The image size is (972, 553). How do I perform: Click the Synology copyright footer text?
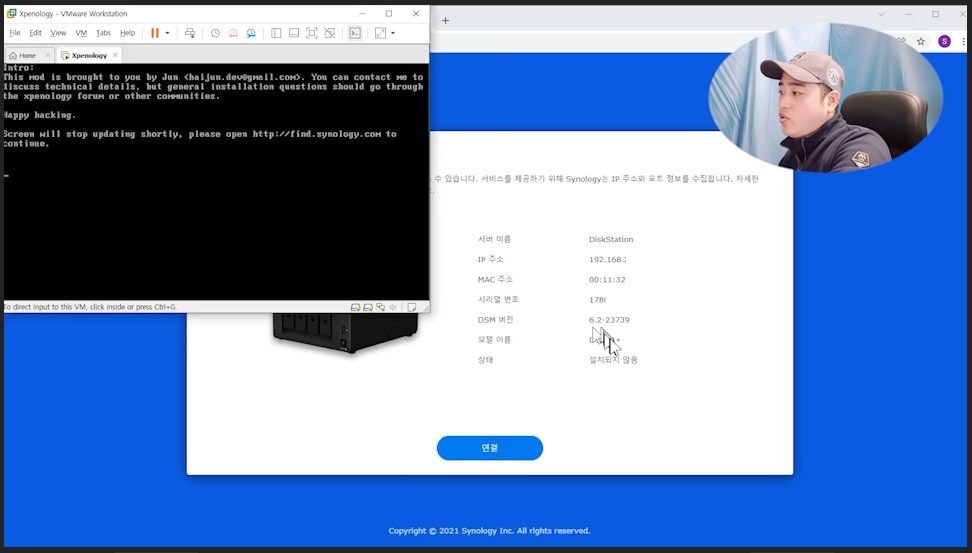[x=490, y=531]
